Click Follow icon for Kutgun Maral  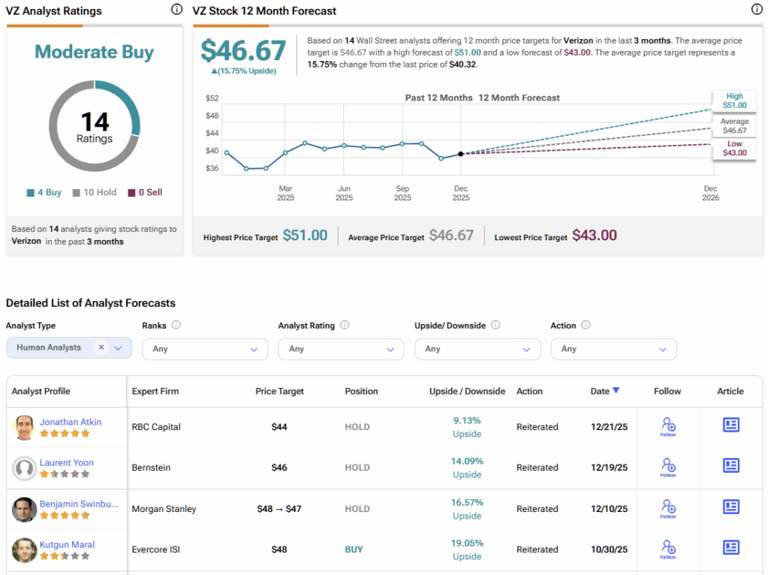(667, 550)
